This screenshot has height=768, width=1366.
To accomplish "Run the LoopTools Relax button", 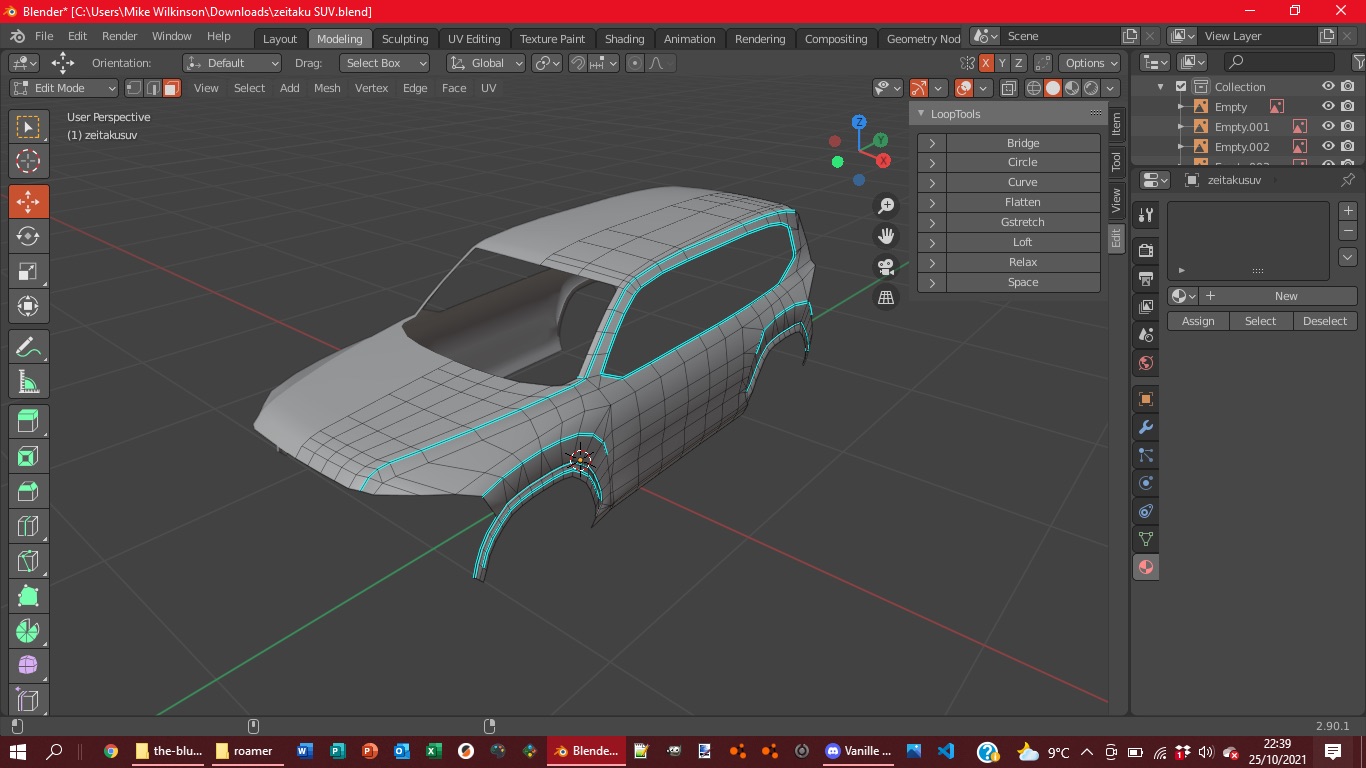I will pyautogui.click(x=1022, y=262).
